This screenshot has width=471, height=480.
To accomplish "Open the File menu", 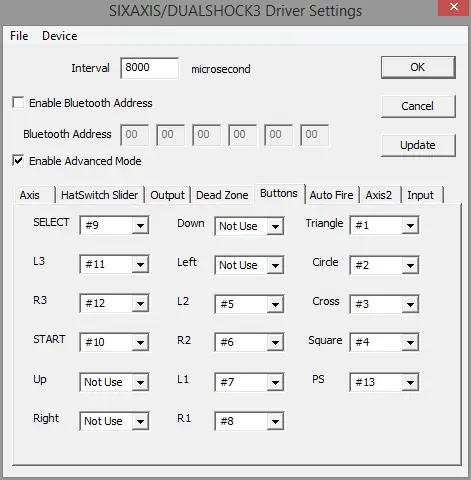I will click(x=19, y=36).
